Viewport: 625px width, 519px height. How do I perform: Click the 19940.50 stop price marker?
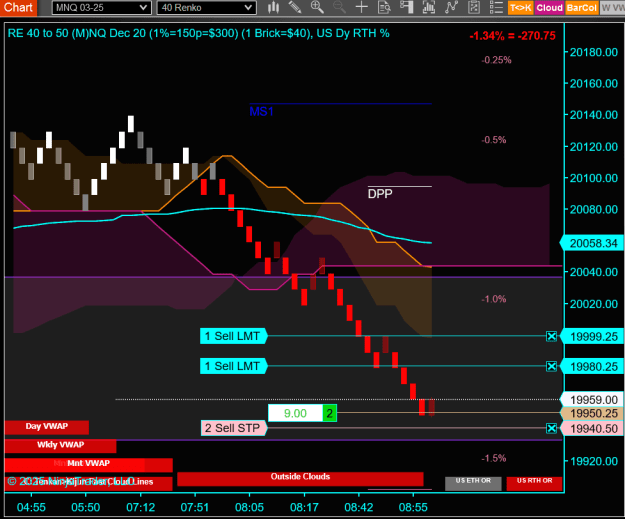pyautogui.click(x=592, y=429)
